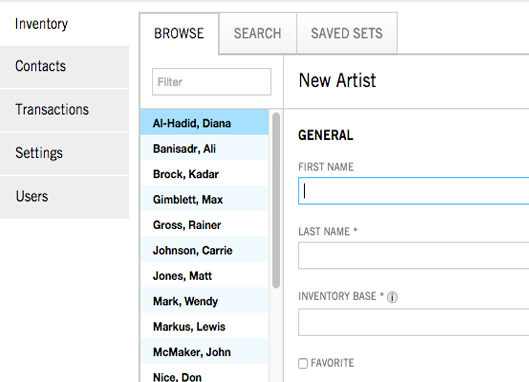
Task: Click into the Filter field
Action: coord(212,82)
